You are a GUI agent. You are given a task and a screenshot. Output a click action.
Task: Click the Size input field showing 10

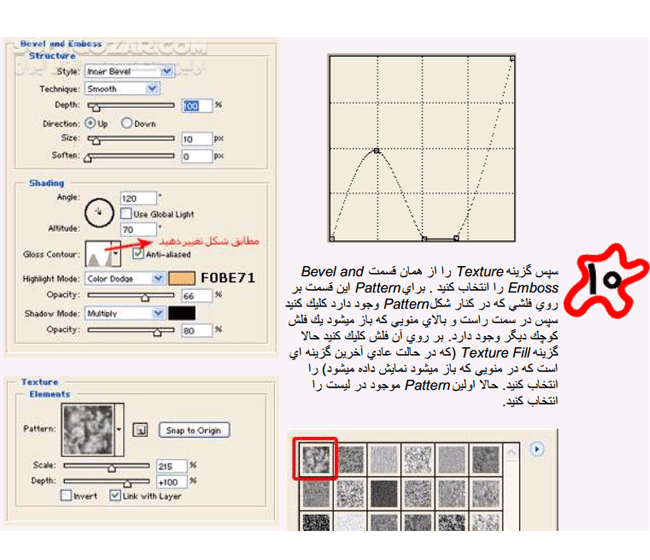tap(196, 140)
